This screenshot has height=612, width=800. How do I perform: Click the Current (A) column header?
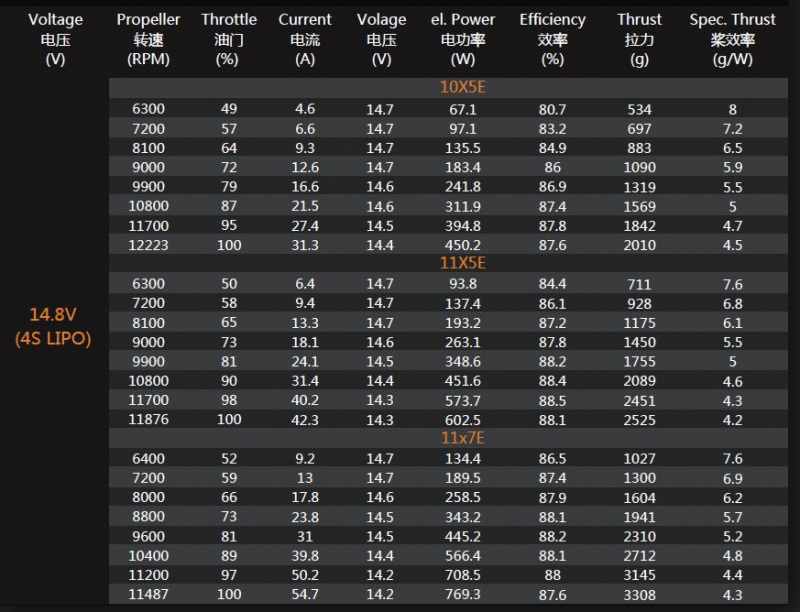[x=305, y=39]
